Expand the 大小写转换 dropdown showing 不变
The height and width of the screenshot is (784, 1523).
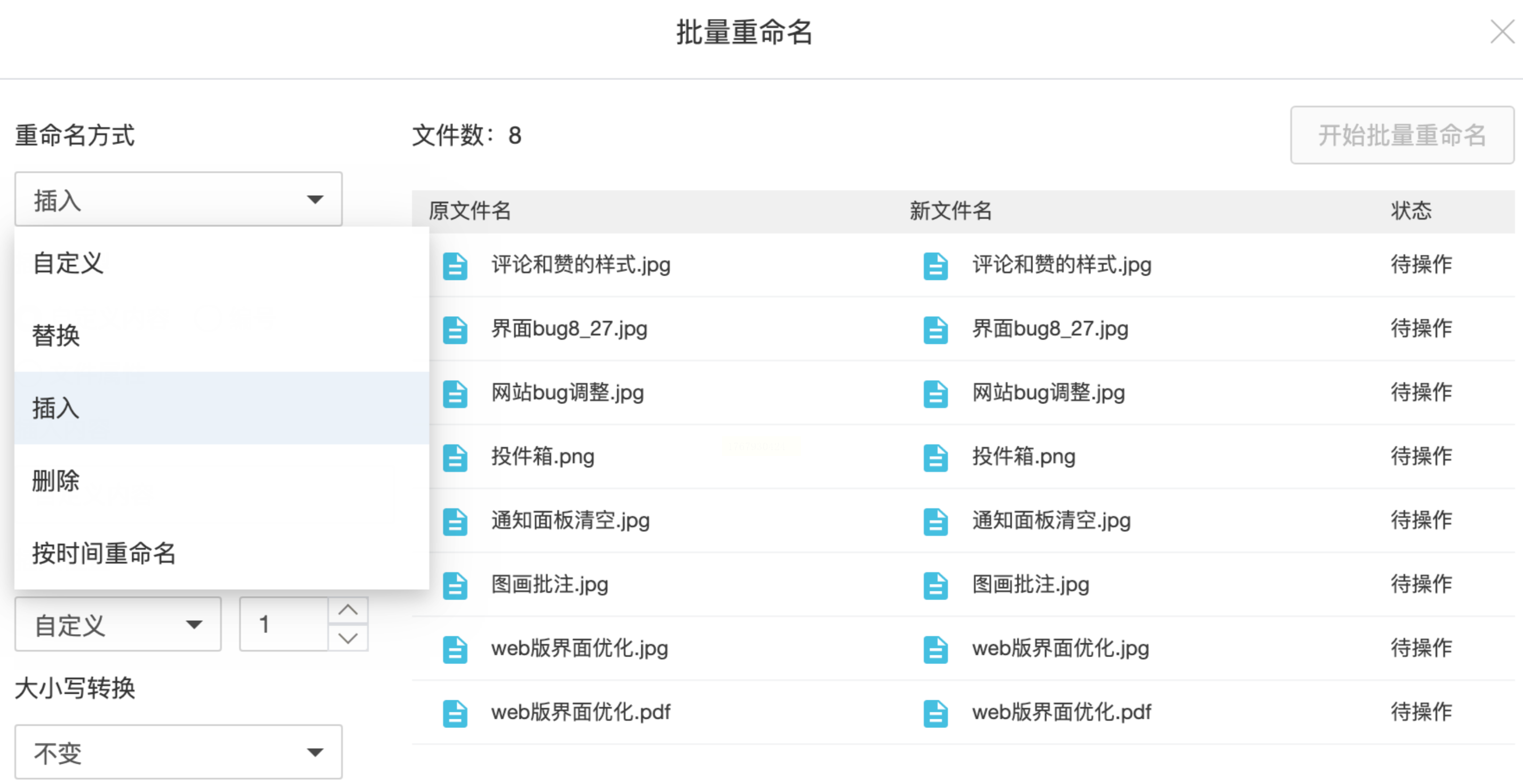(x=178, y=752)
